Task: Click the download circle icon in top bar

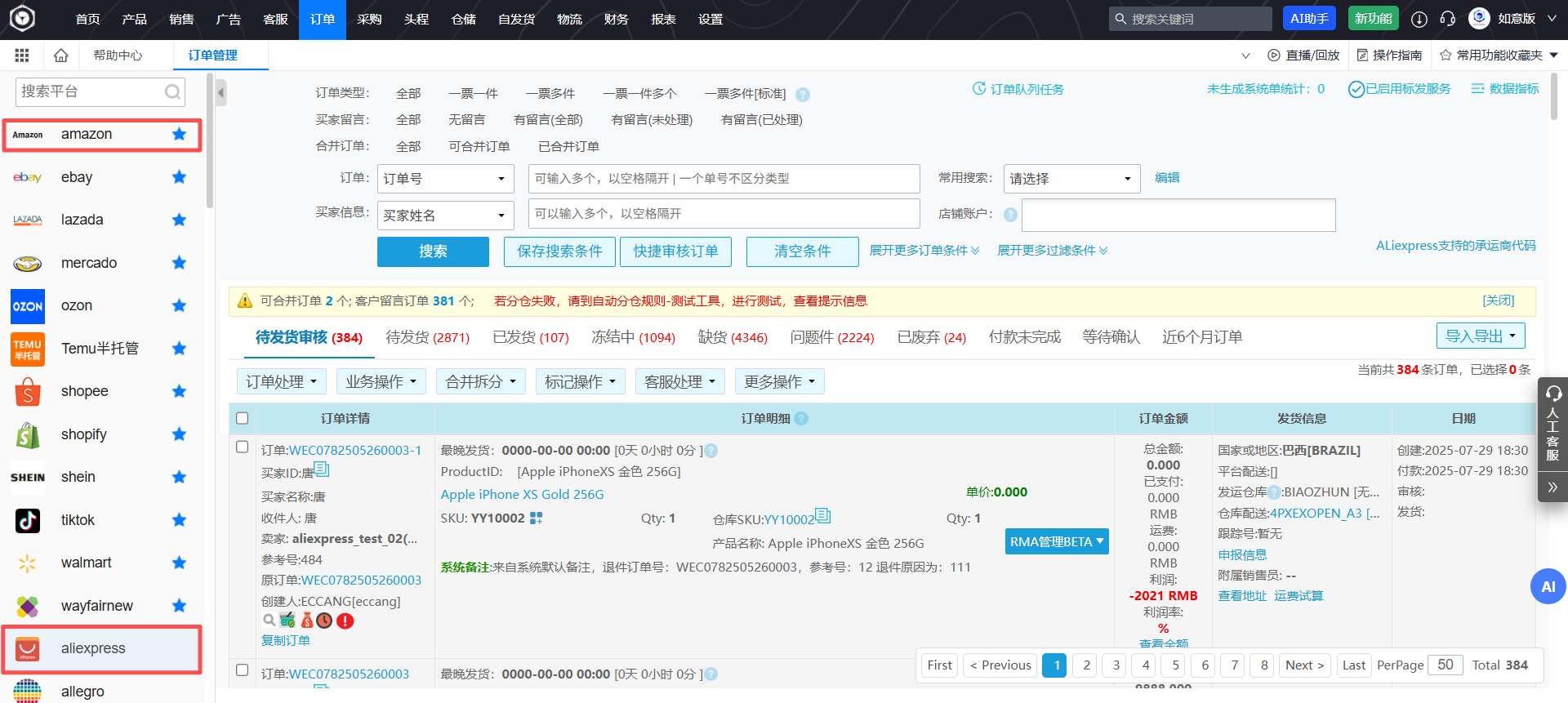Action: coord(1419,19)
